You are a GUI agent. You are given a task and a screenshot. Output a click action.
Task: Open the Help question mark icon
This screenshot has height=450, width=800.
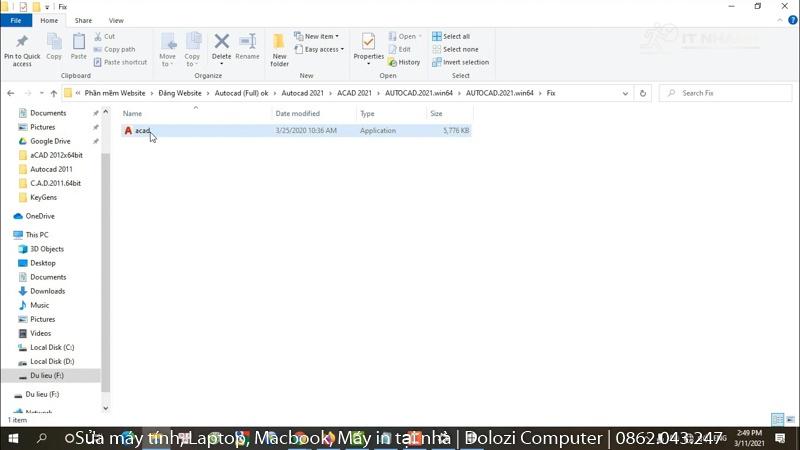click(792, 20)
